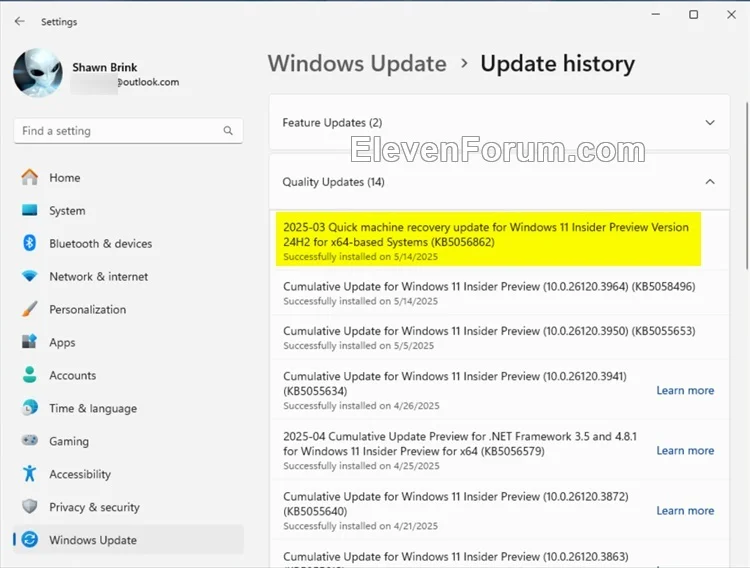Image resolution: width=750 pixels, height=568 pixels.
Task: Select Apps in the sidebar
Action: coord(128,342)
